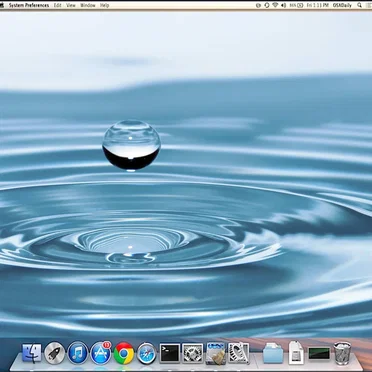This screenshot has width=372, height=372.
Task: Open the App Store with update badge
Action: tap(101, 353)
